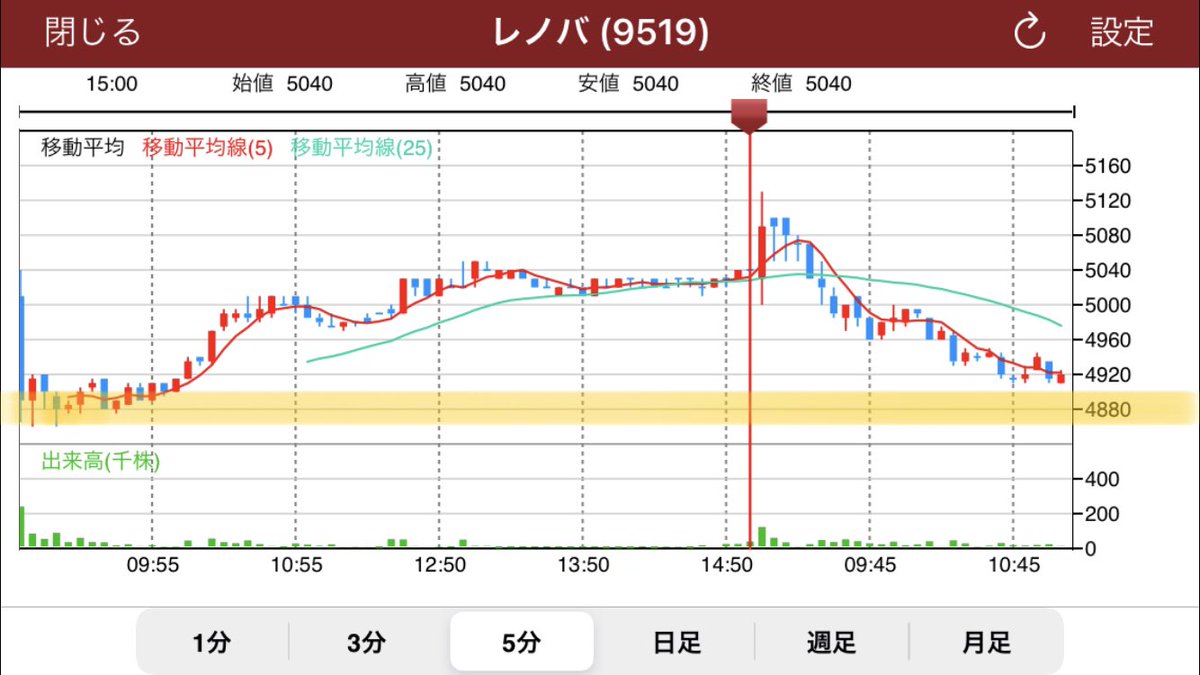Click the 出来高(千株) volume label
This screenshot has height=675, width=1200.
click(x=101, y=462)
